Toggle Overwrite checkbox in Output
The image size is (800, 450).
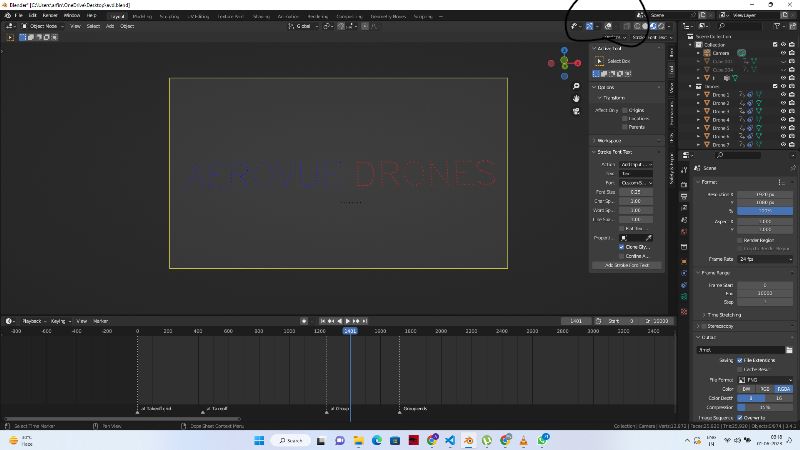(740, 418)
